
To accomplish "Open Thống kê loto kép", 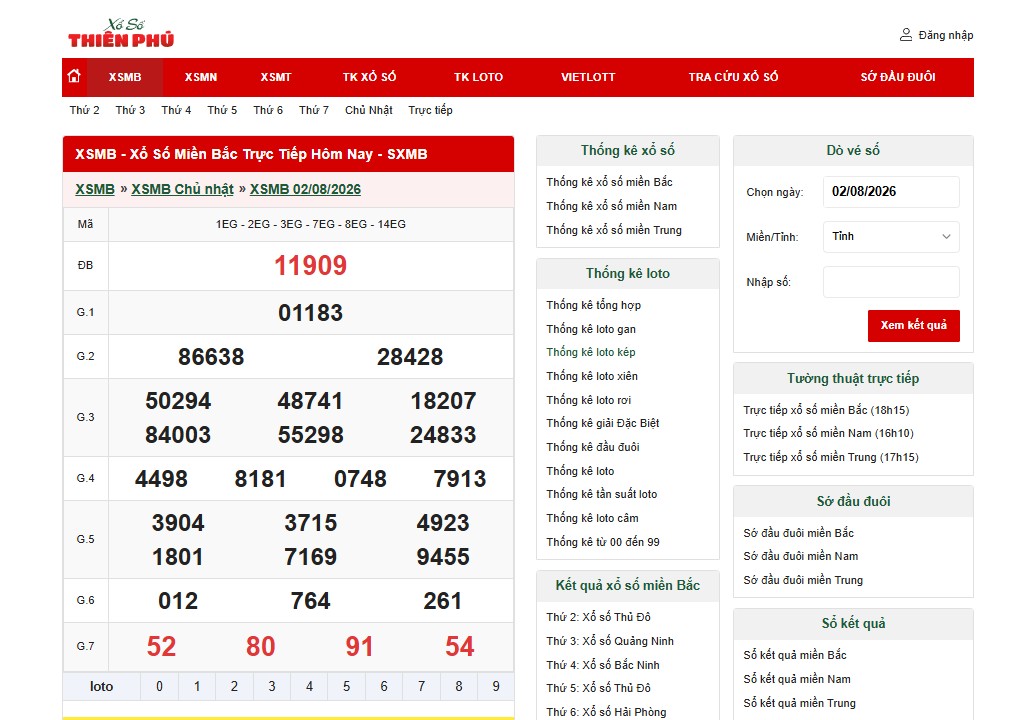I will coord(591,352).
